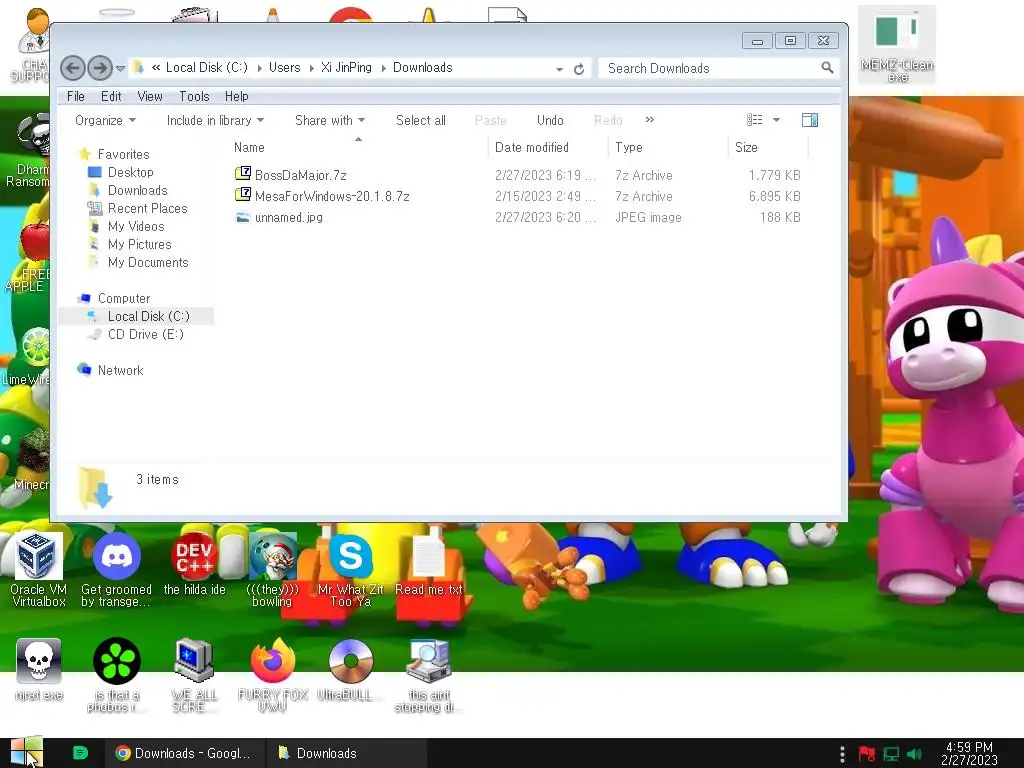Go forward with the Explorer forward arrow
Viewport: 1024px width, 768px height.
(100, 68)
